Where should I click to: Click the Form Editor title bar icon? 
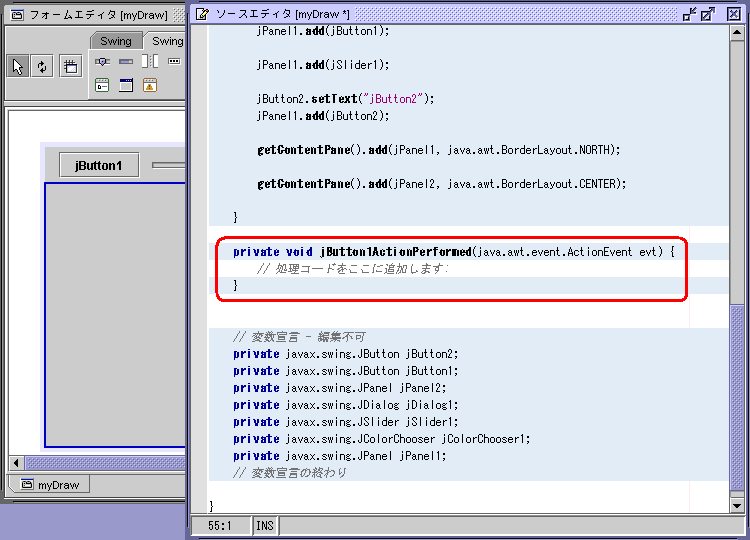click(17, 15)
